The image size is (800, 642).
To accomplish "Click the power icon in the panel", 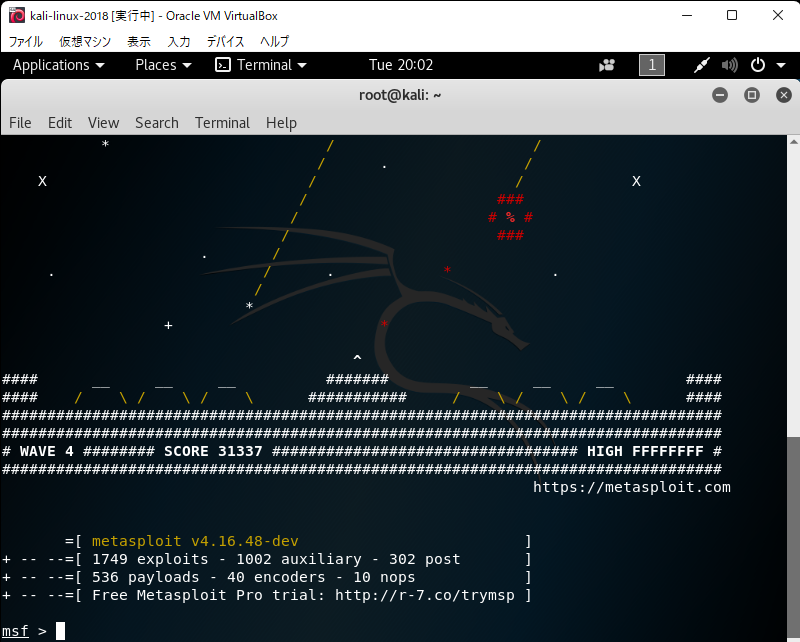I will click(x=758, y=65).
